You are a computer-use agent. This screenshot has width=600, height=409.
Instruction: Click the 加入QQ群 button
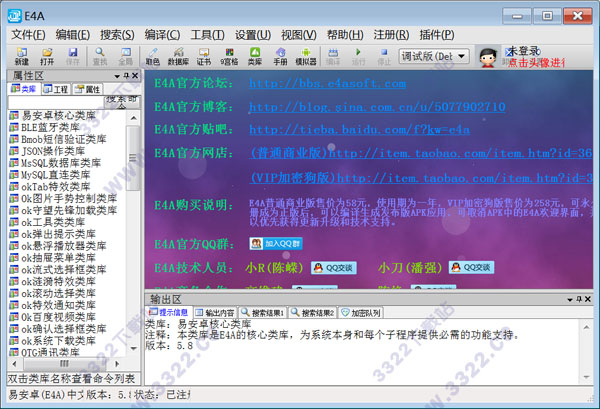tap(276, 244)
